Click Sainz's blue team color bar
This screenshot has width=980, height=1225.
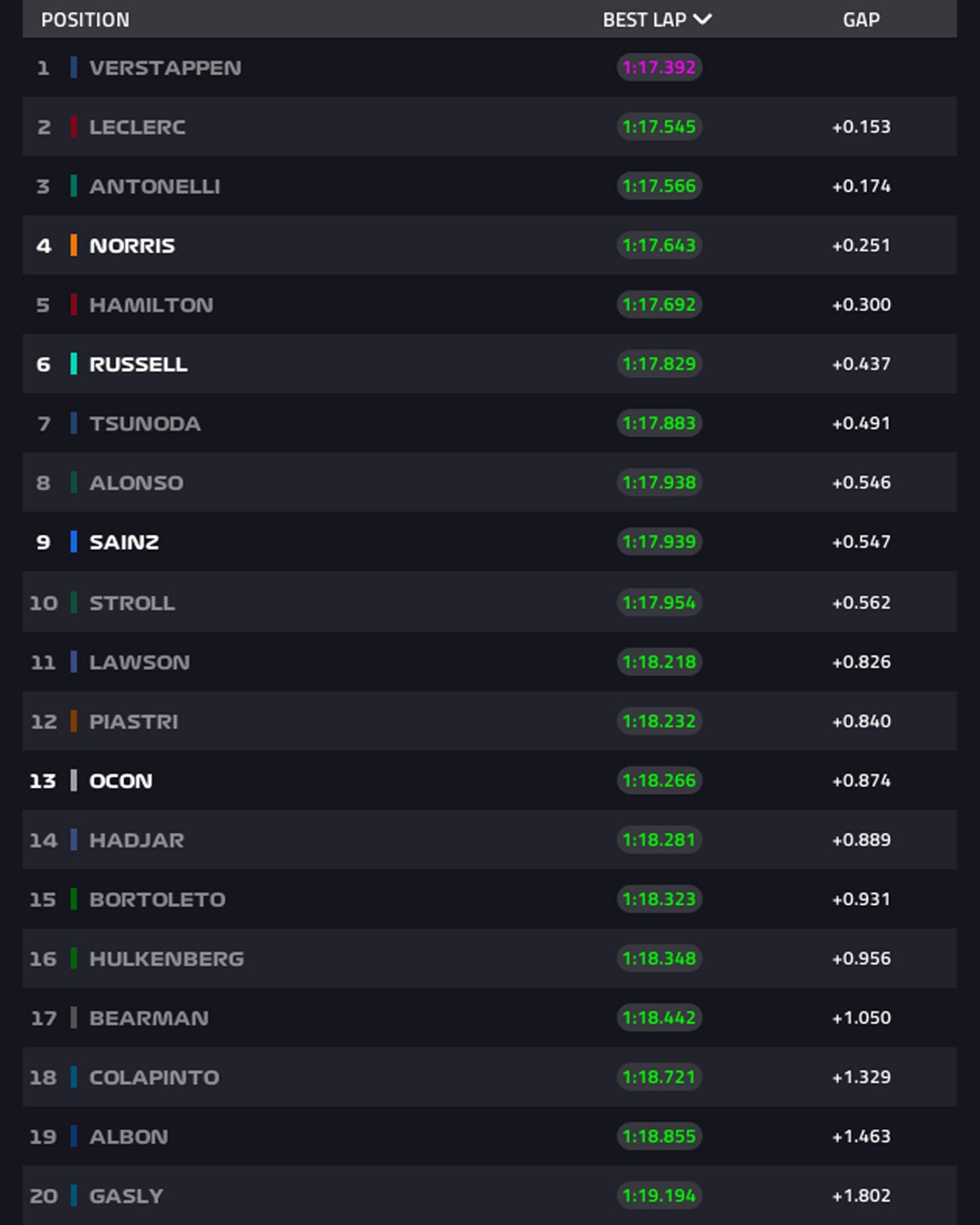coord(73,542)
